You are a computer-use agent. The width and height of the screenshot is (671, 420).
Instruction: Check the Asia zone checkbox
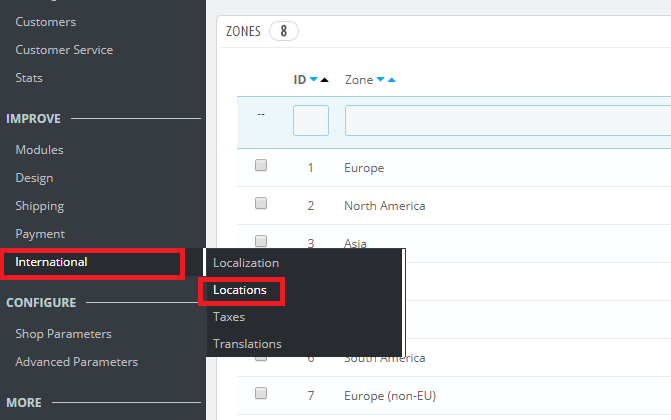click(x=261, y=241)
